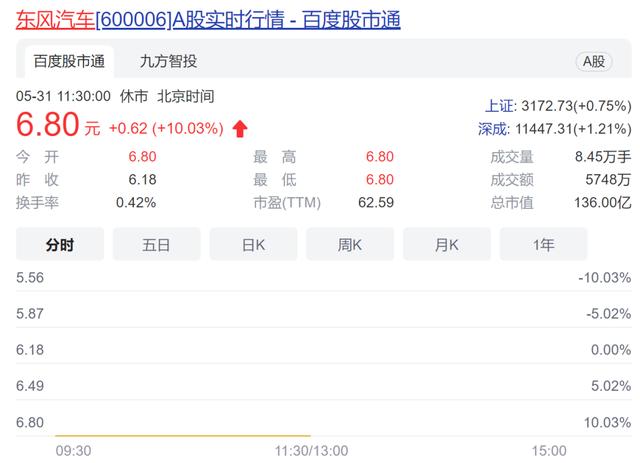640x463 pixels.
Task: Click the 换手率 value 0.42%
Action: pos(136,203)
